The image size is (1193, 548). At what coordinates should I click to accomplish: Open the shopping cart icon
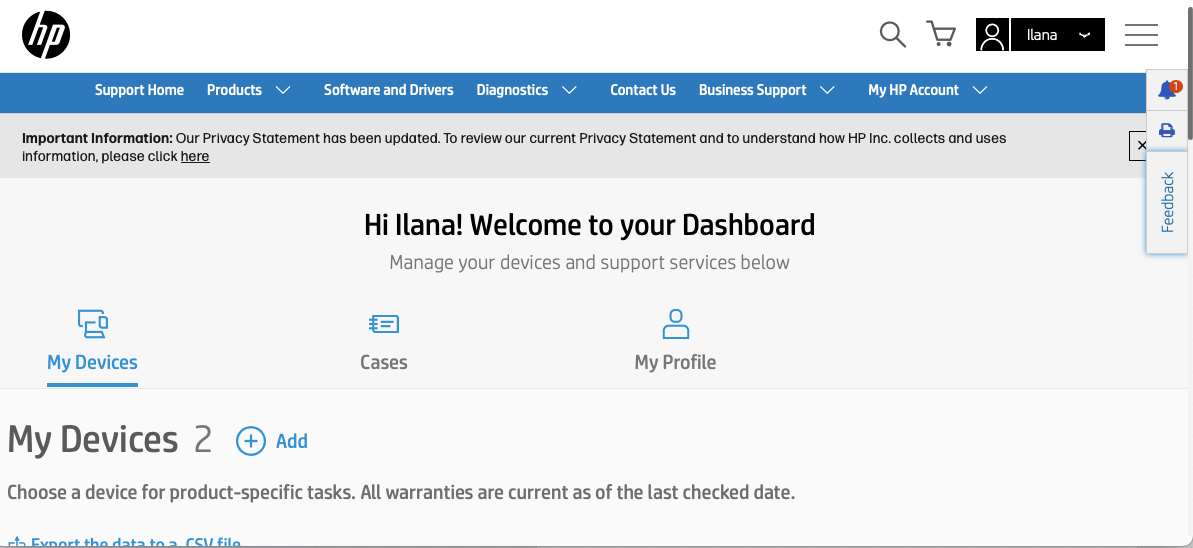tap(941, 34)
